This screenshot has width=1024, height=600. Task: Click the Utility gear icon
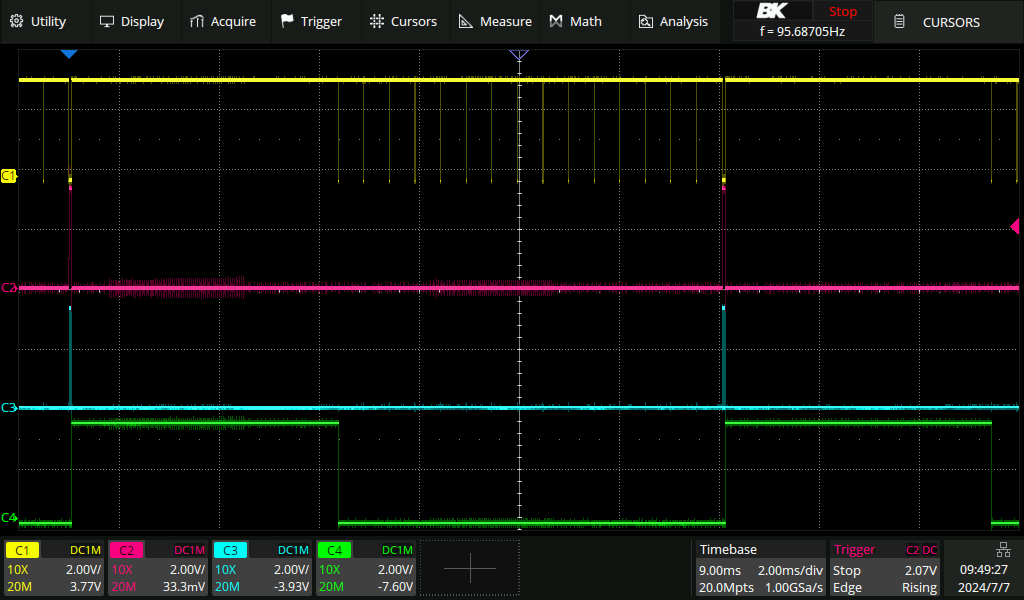[x=16, y=22]
